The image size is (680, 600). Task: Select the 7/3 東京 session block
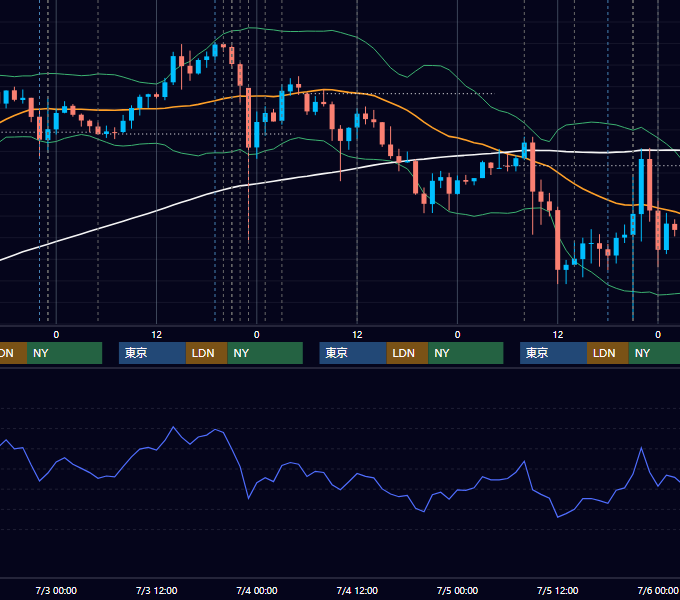pos(152,353)
